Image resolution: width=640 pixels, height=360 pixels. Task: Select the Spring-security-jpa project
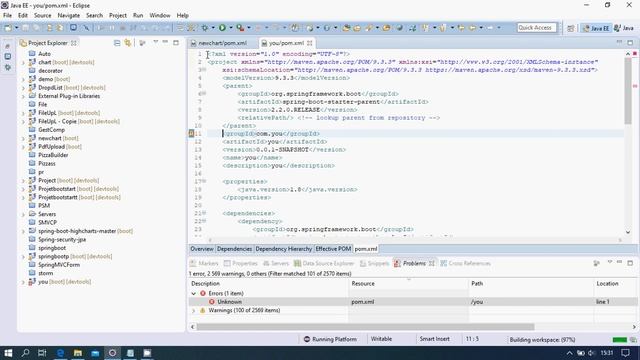62,240
